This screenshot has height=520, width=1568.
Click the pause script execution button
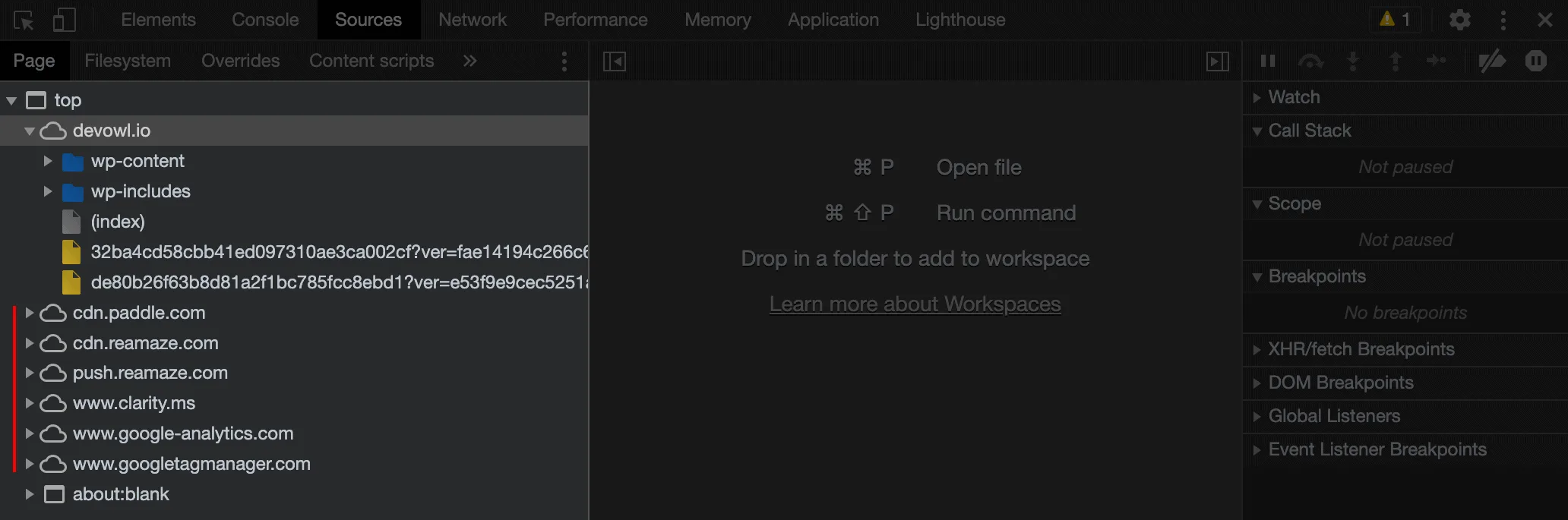1267,61
